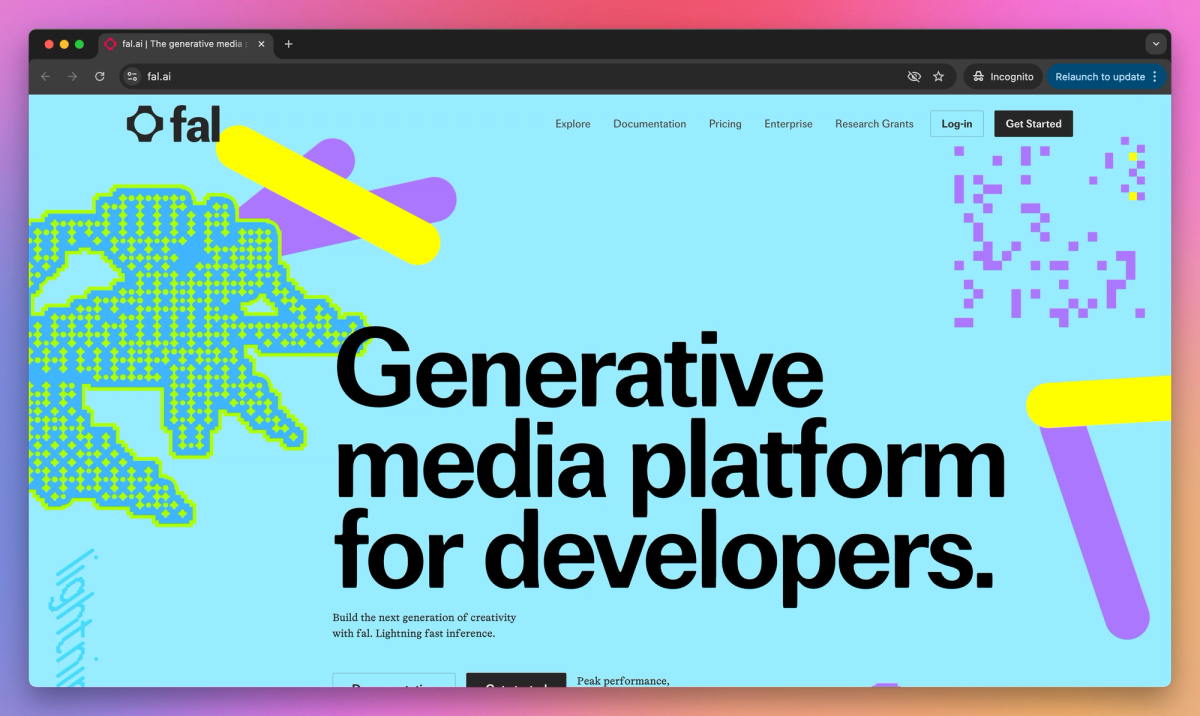Open the Explore nav link
Image resolution: width=1200 pixels, height=716 pixels.
tap(573, 124)
